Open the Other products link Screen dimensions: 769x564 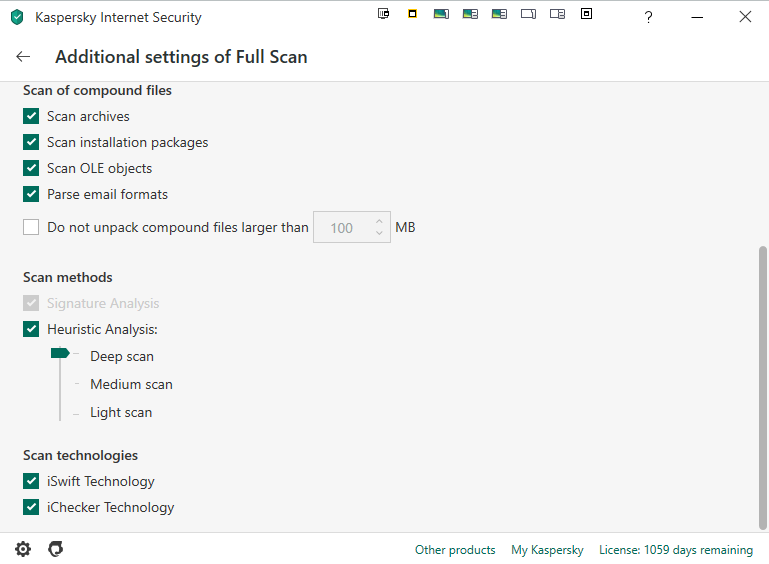(x=455, y=550)
